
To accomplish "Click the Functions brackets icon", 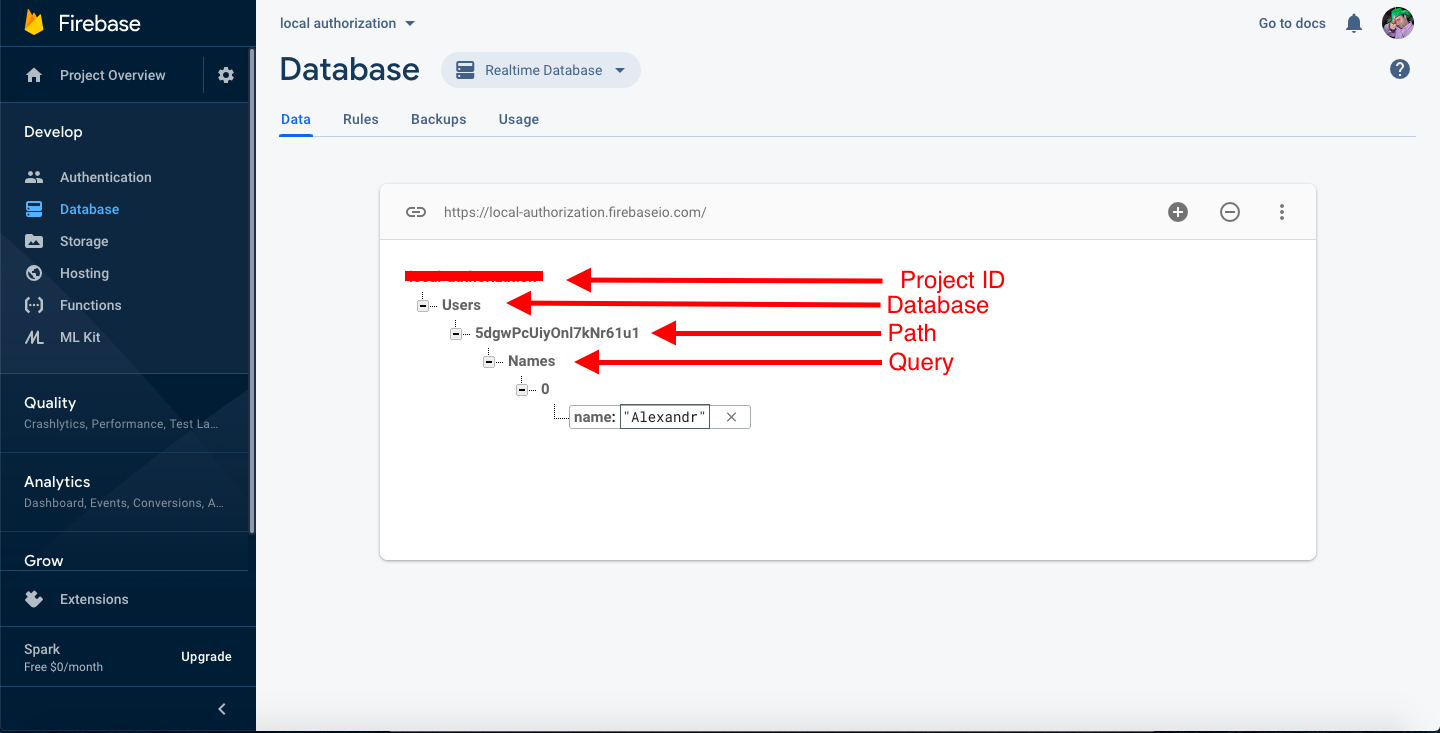I will pos(34,305).
